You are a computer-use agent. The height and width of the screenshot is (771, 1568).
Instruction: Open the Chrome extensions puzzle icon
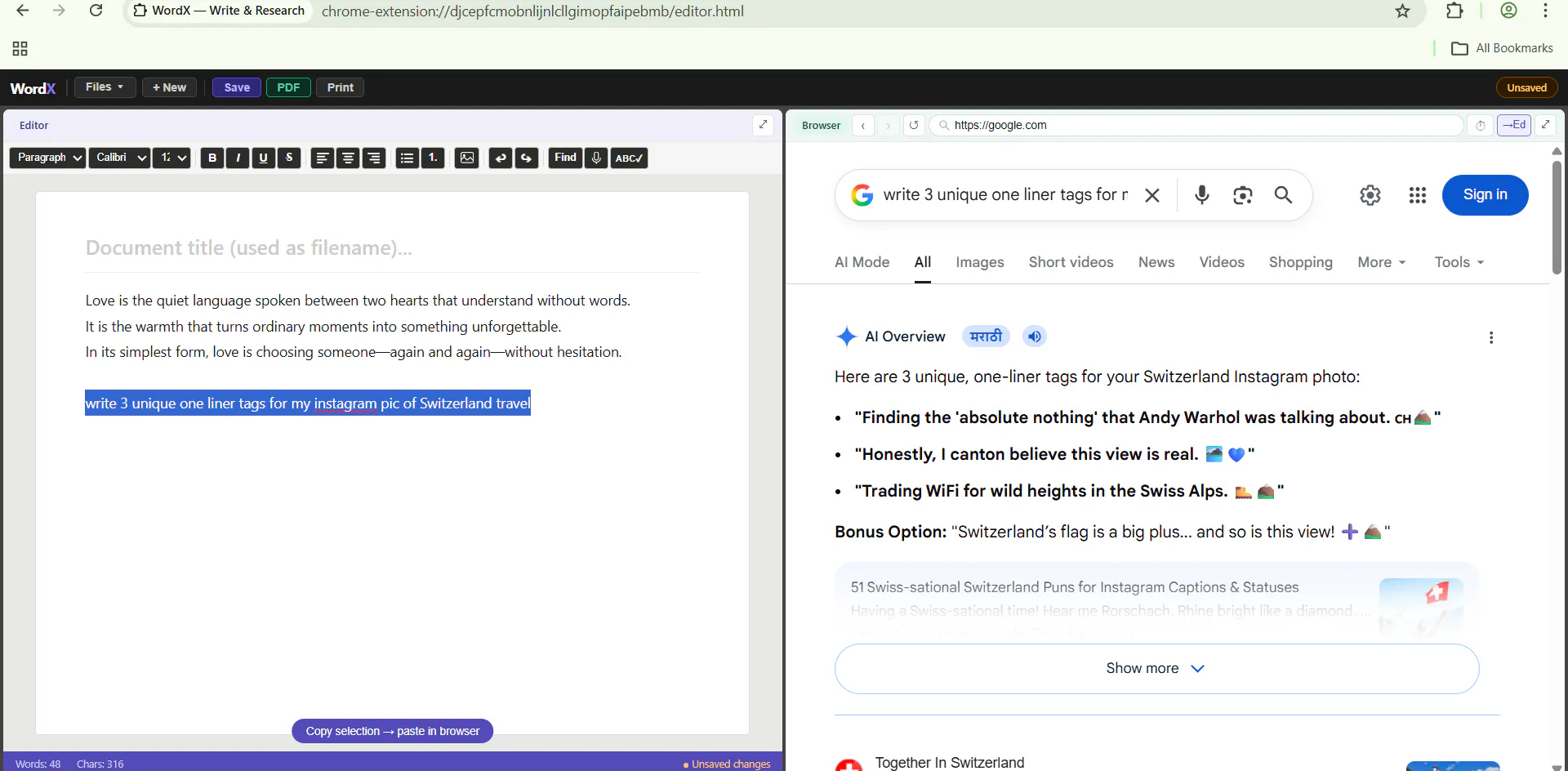1454,11
